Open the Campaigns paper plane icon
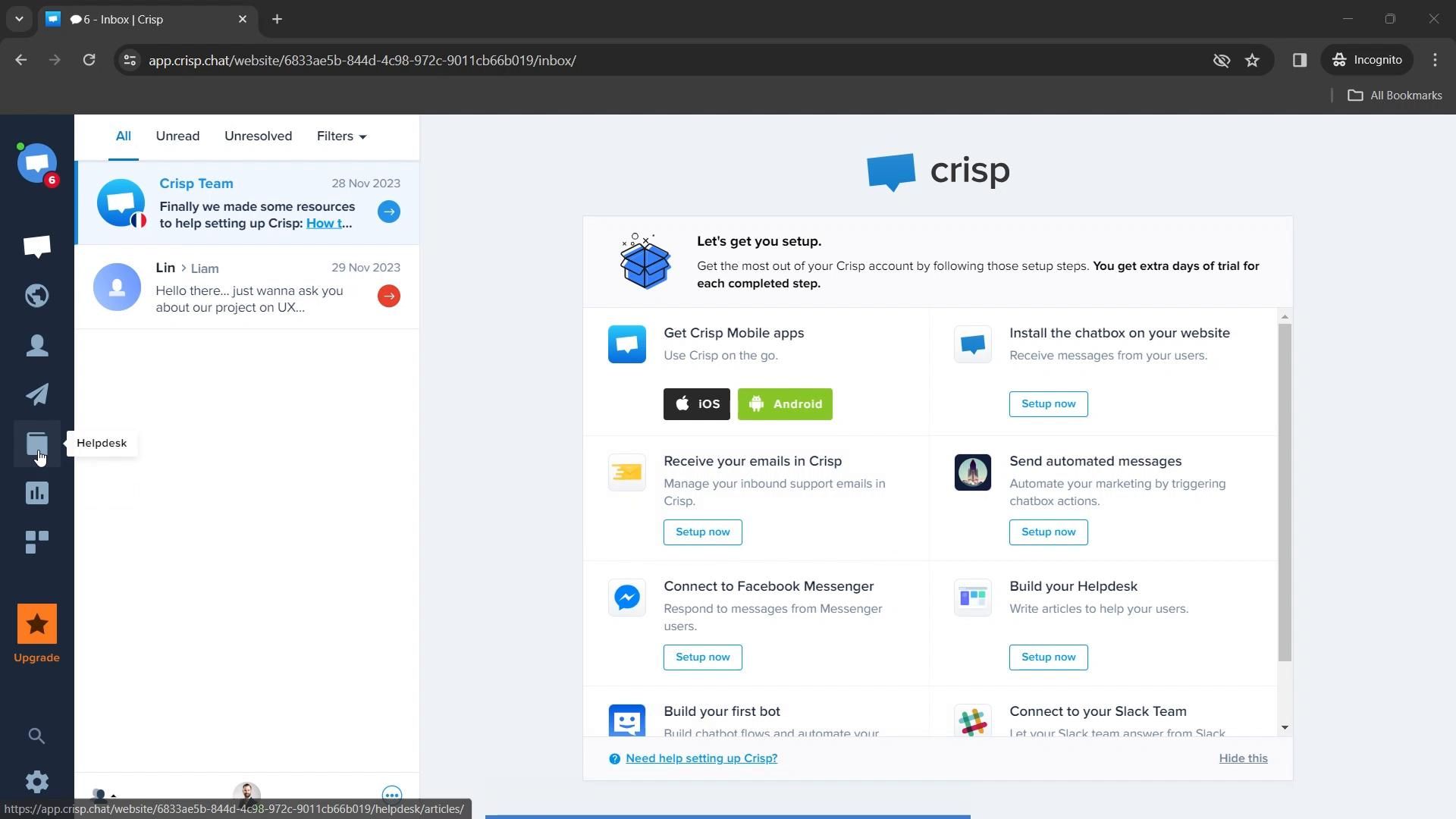Screen dimensions: 1456x819 click(37, 394)
